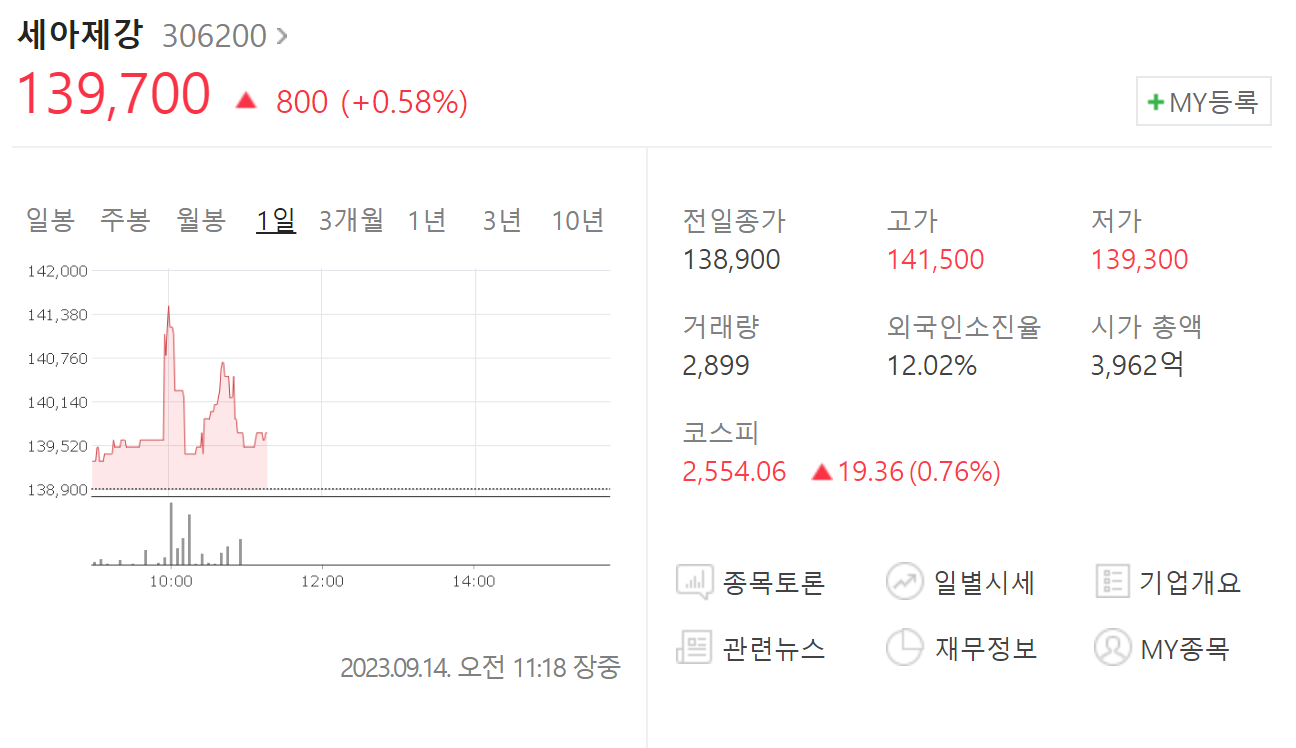This screenshot has height=748, width=1296.
Task: Select the 3년 chart period
Action: click(501, 220)
